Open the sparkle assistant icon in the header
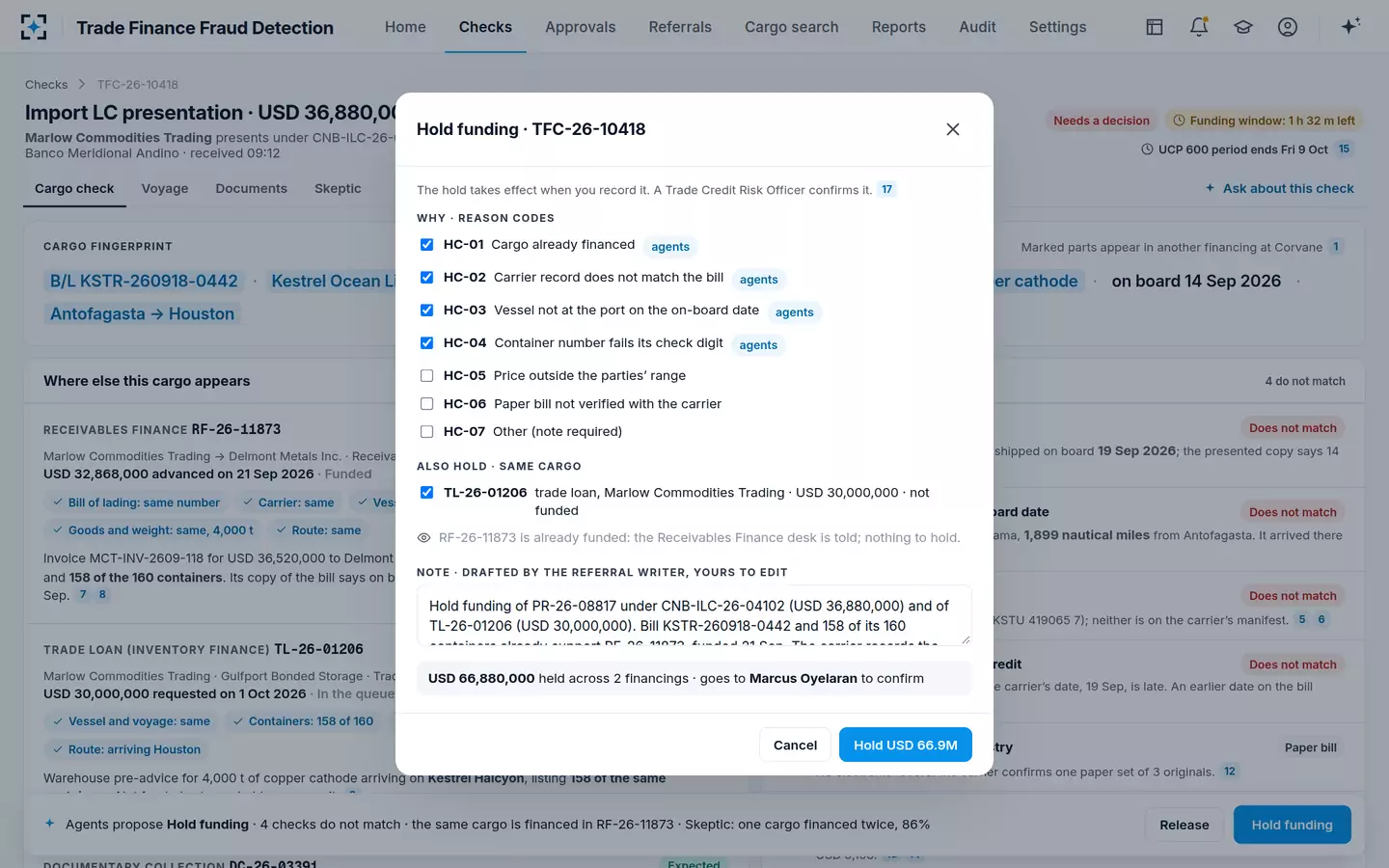1389x868 pixels. click(1350, 26)
